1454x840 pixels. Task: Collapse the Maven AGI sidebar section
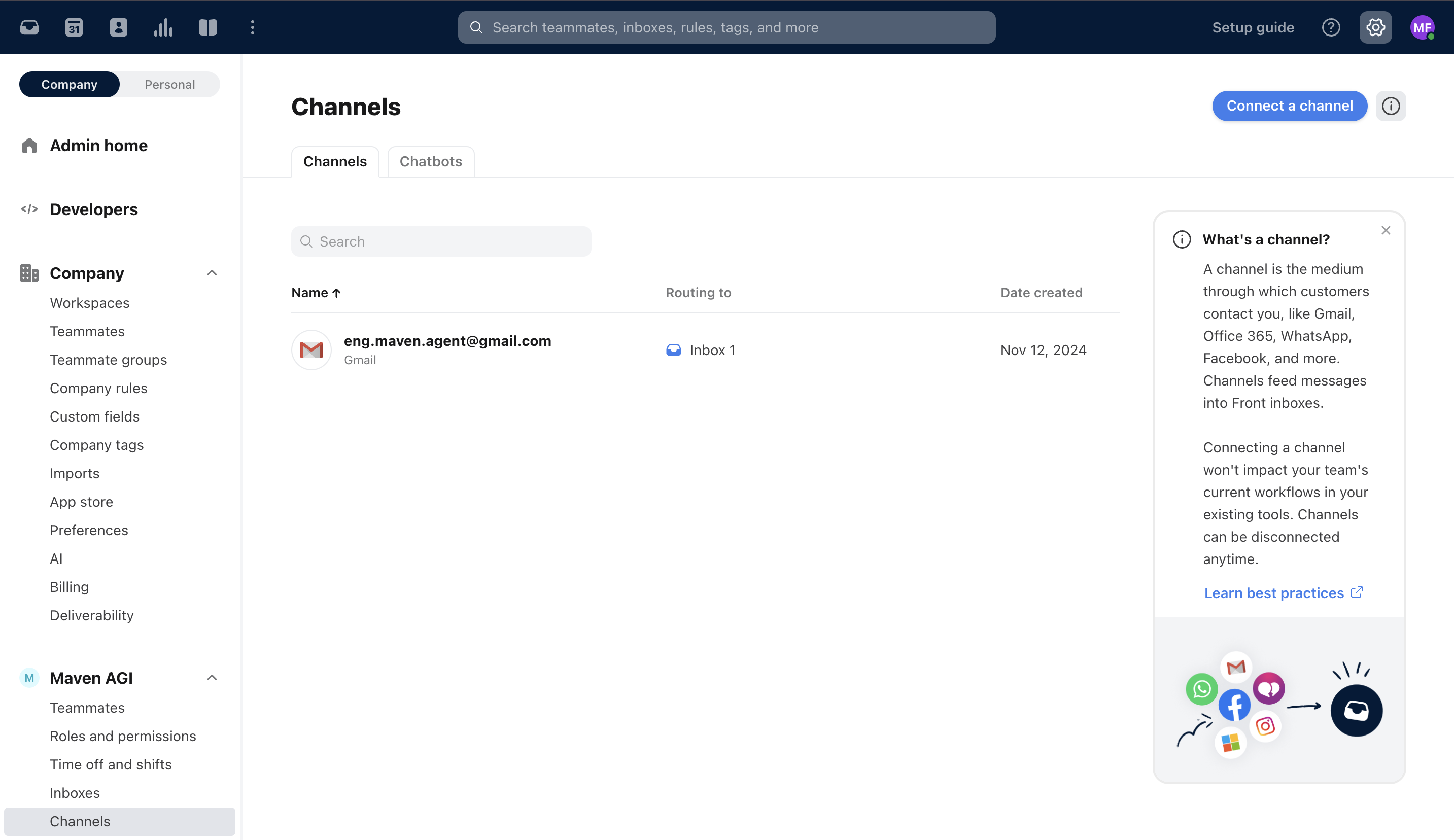coord(212,678)
